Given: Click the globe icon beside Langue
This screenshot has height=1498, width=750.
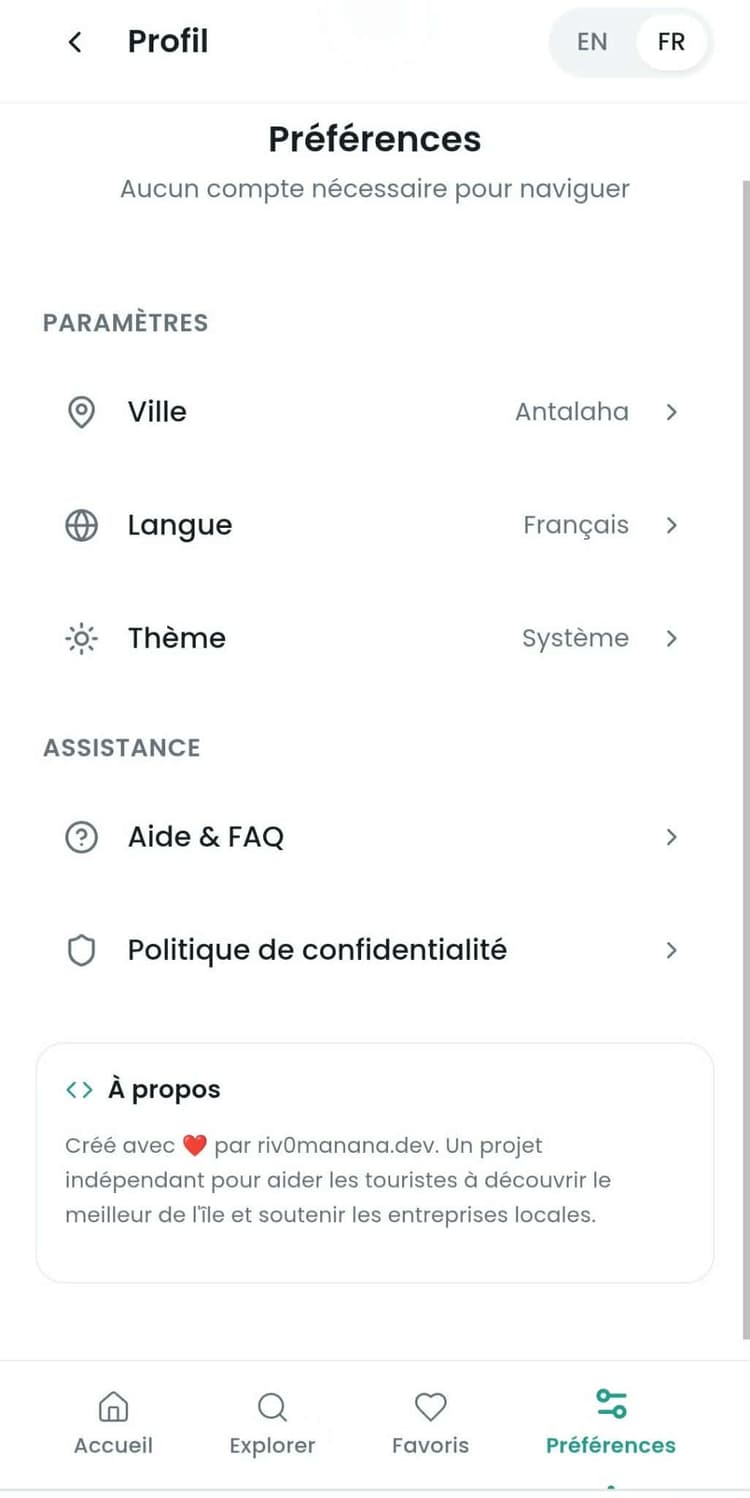Looking at the screenshot, I should click(81, 526).
